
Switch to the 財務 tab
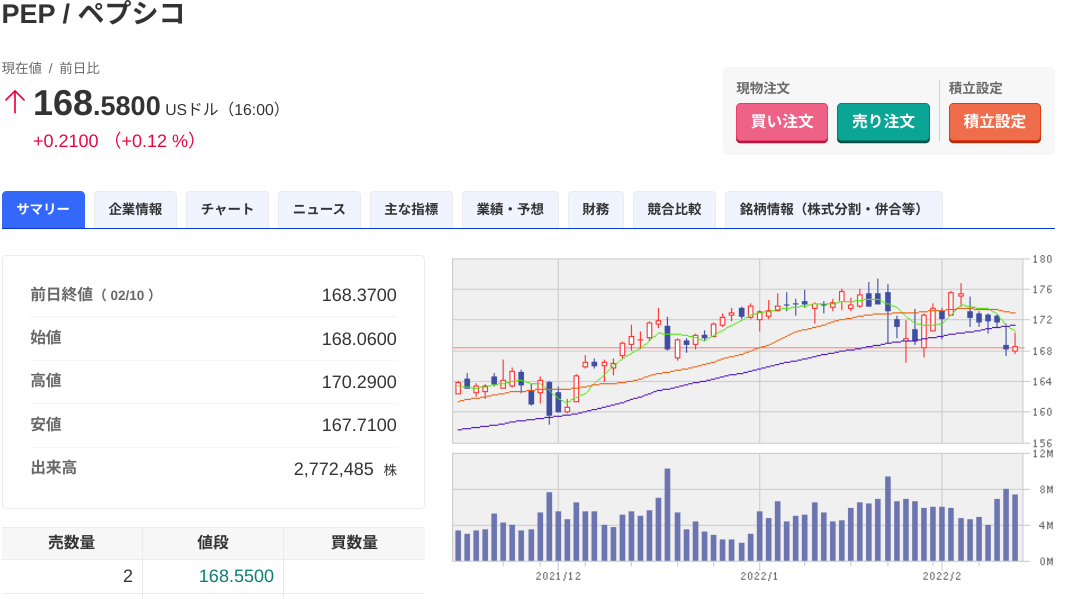point(596,209)
